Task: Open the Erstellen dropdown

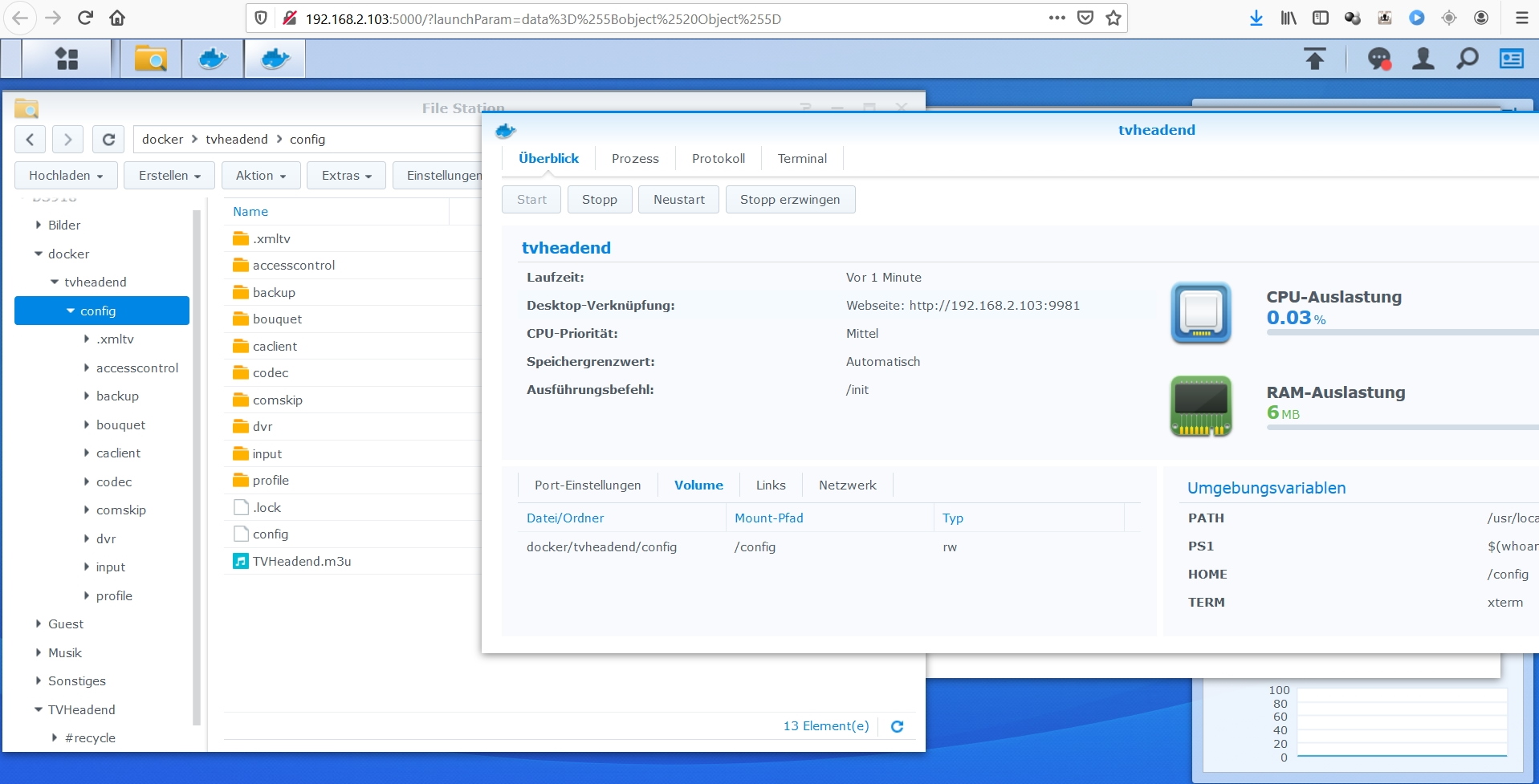Action: click(x=169, y=176)
